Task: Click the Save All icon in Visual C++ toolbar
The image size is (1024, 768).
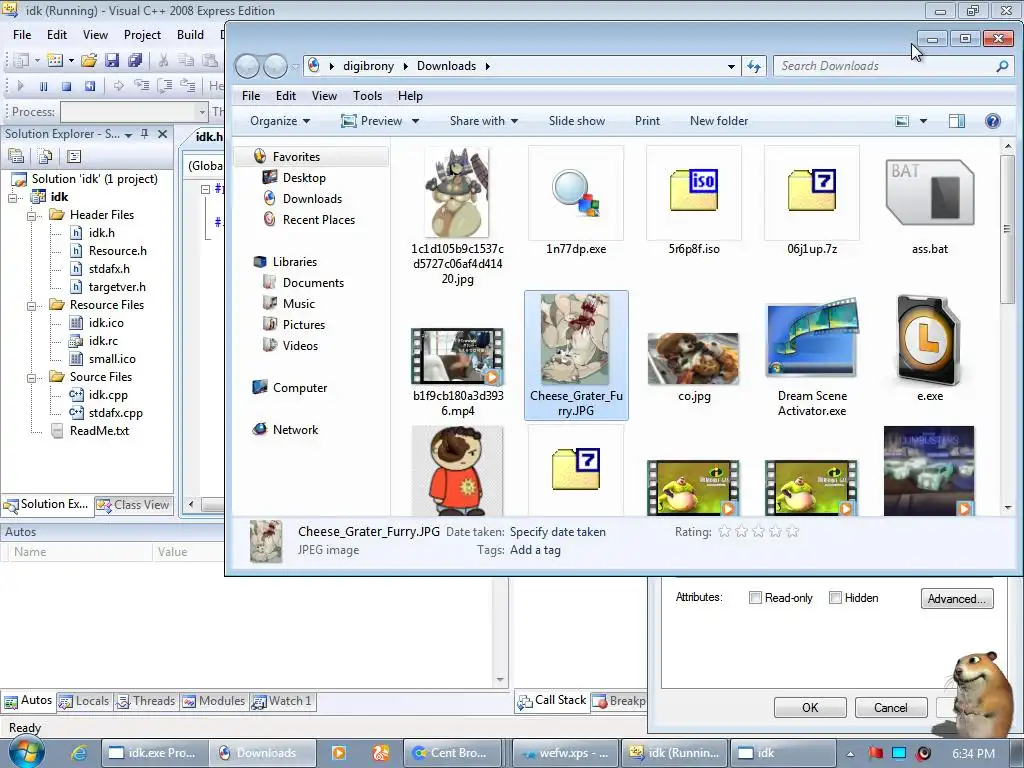Action: (x=135, y=61)
